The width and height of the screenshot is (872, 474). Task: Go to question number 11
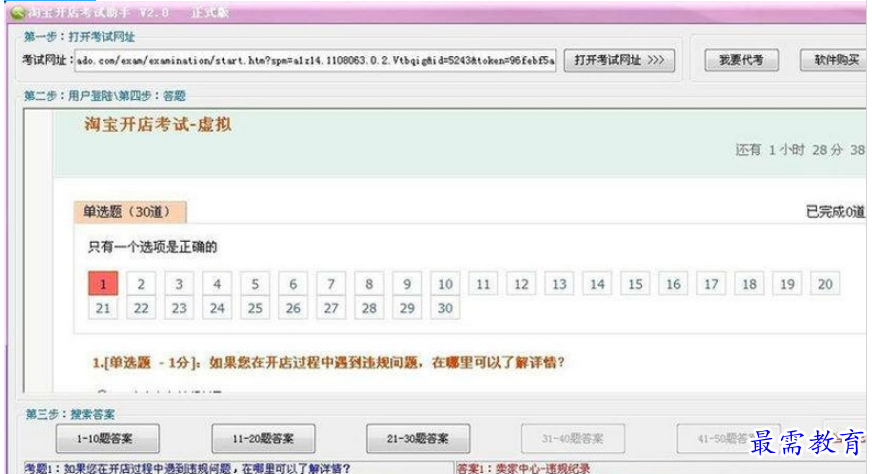coord(483,284)
